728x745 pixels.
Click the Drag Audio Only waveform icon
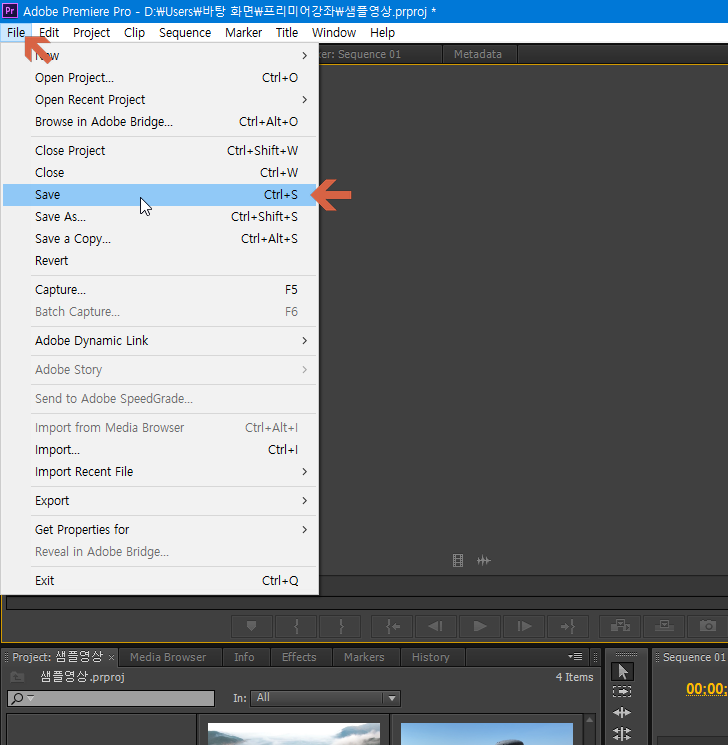[x=484, y=561]
